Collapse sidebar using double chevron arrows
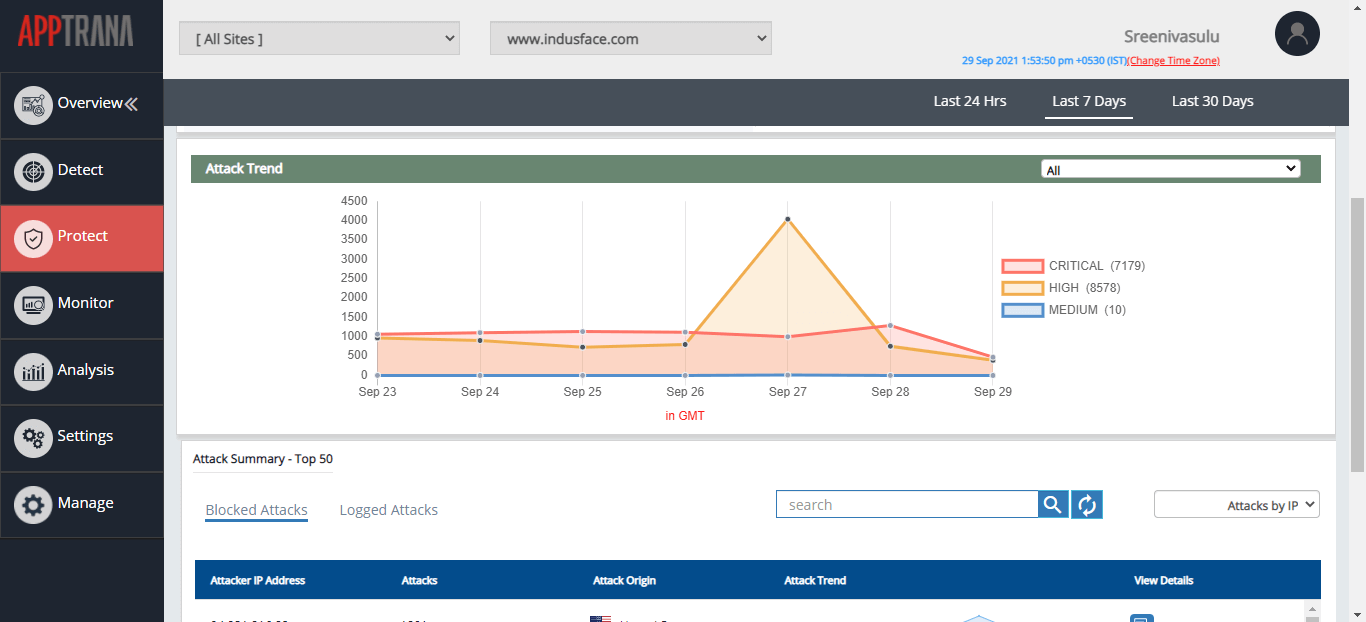The width and height of the screenshot is (1366, 622). point(131,103)
